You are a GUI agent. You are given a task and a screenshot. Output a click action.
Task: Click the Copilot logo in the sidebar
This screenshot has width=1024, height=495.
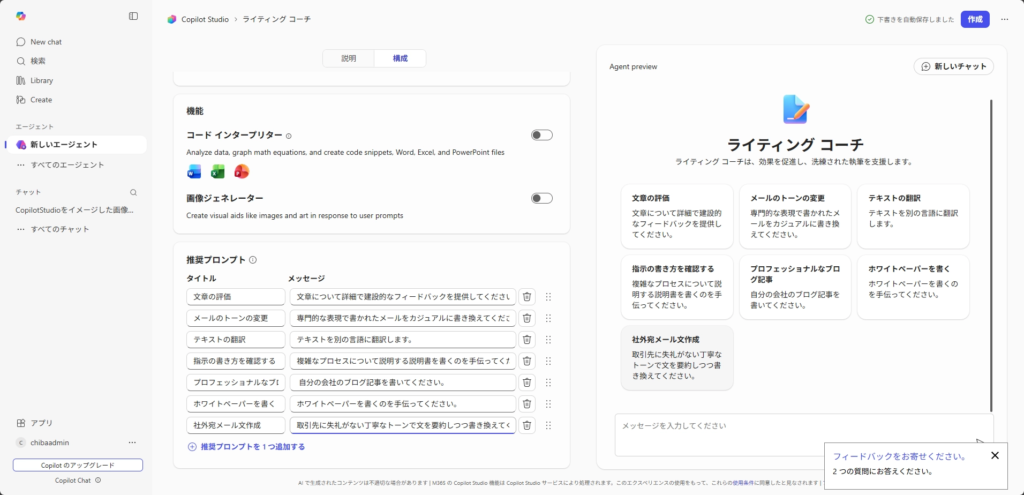[22, 16]
